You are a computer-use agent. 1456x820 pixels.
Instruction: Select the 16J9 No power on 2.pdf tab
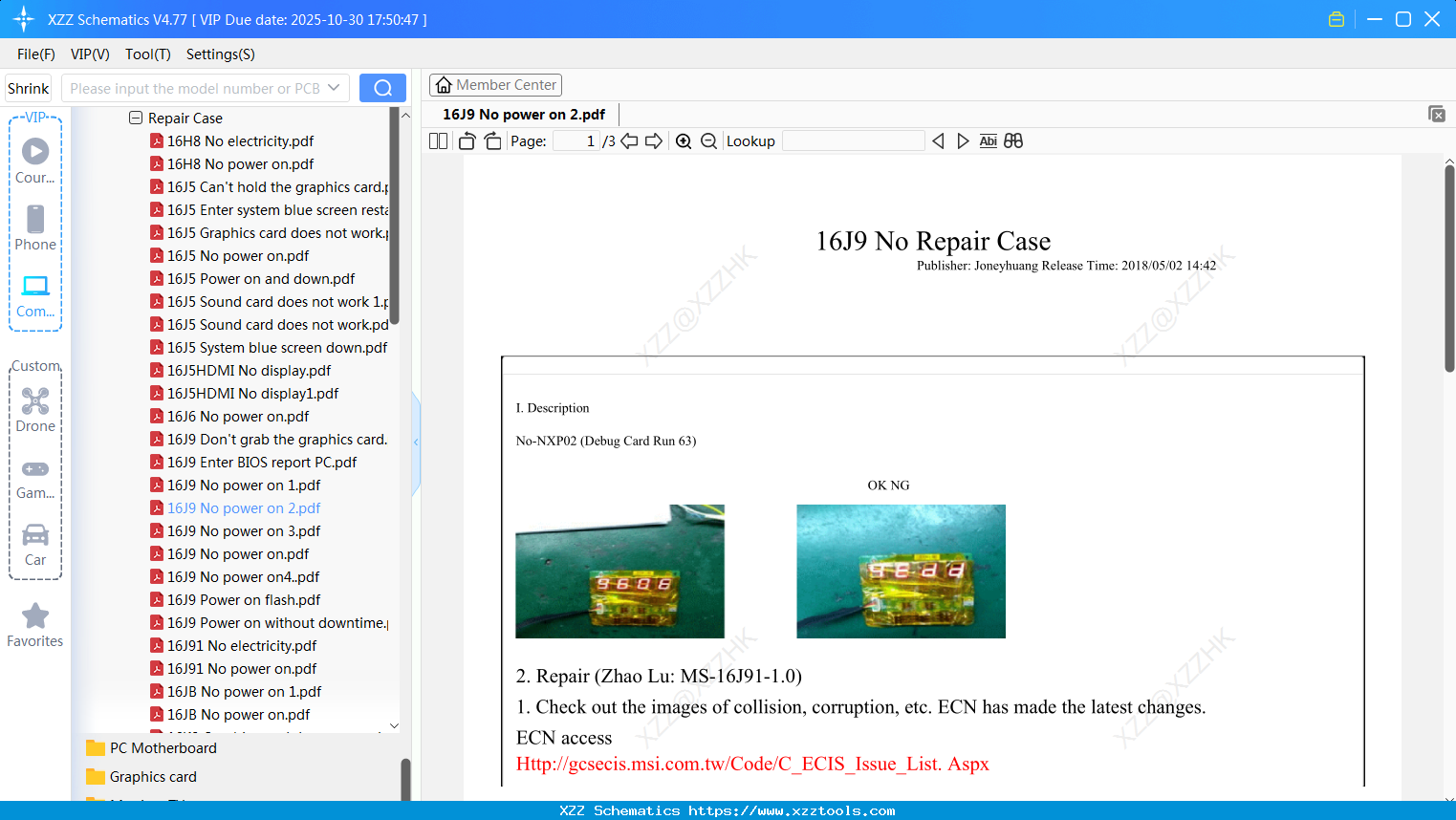point(524,115)
